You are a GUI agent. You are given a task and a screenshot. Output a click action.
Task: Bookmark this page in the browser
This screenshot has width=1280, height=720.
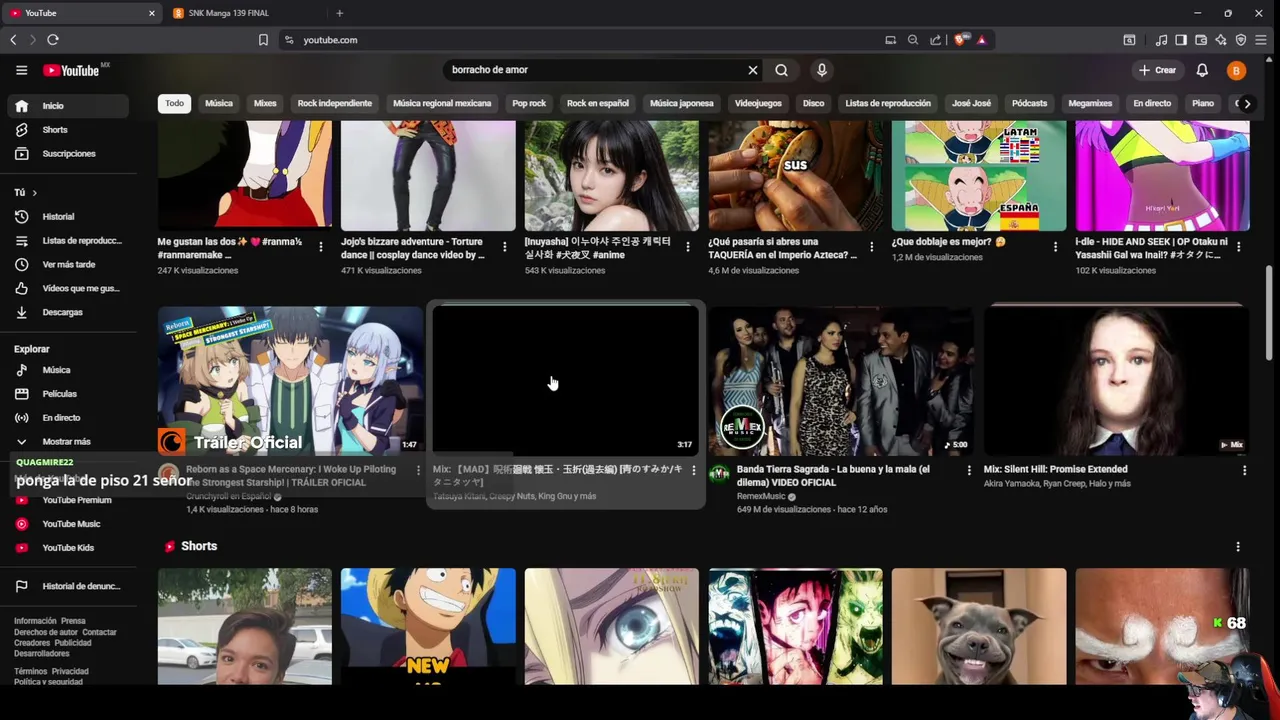pos(263,40)
